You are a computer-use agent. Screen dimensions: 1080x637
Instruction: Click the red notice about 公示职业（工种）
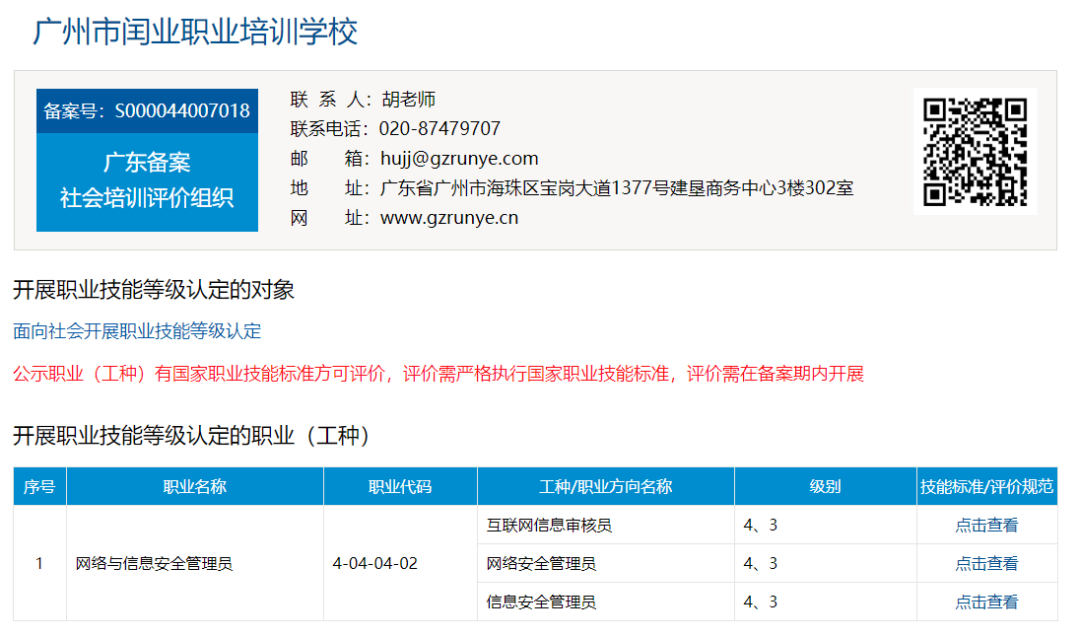click(x=438, y=374)
